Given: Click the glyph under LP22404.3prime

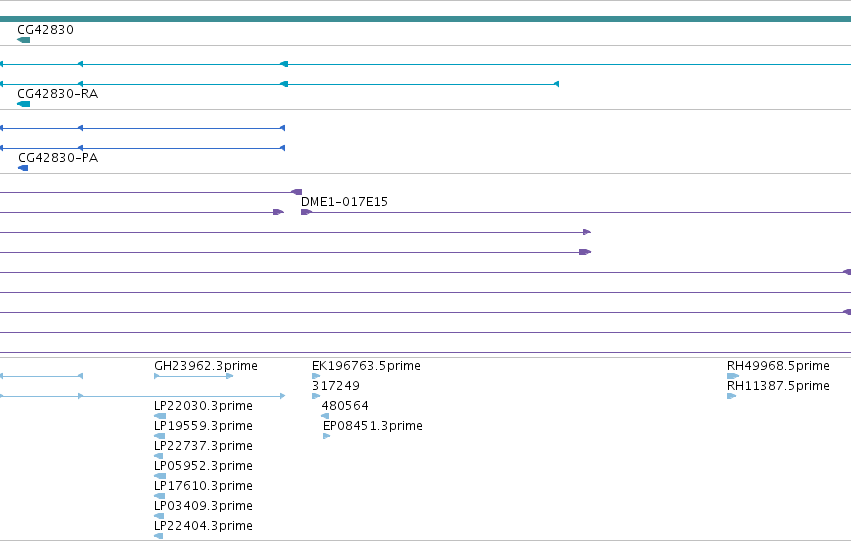Looking at the screenshot, I should tap(158, 537).
